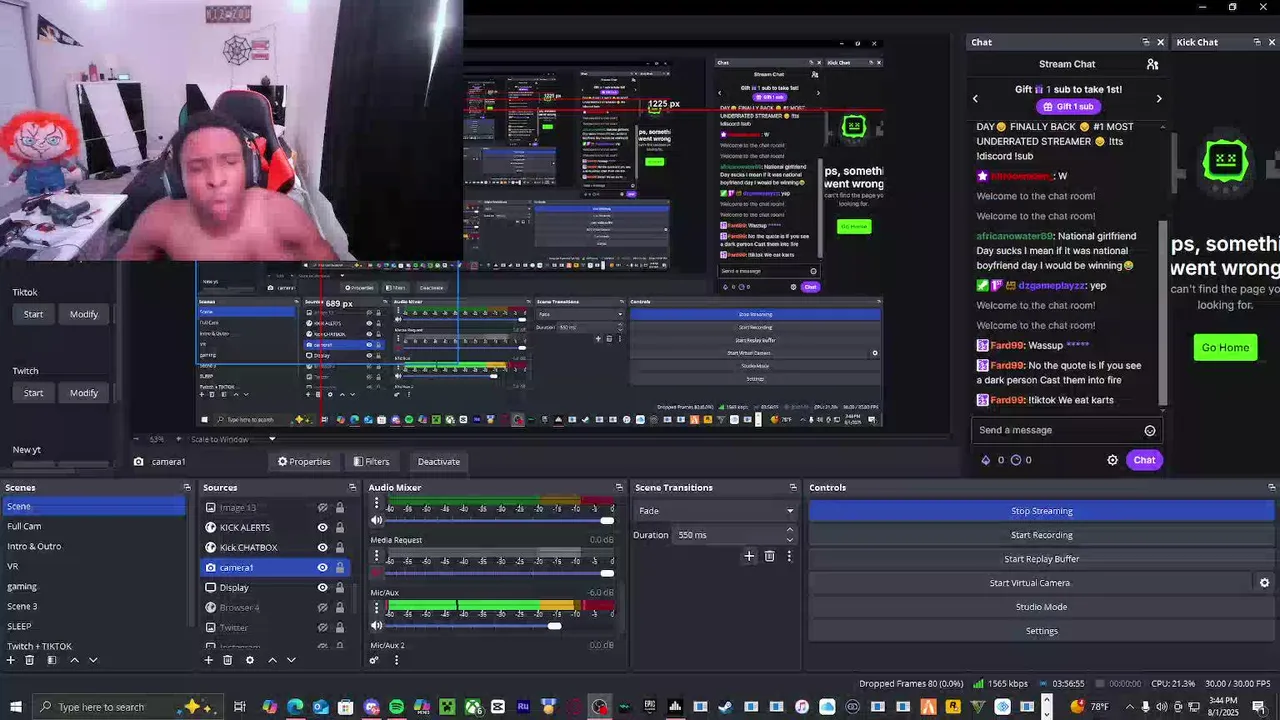Image resolution: width=1280 pixels, height=720 pixels.
Task: Show the Image 13 source
Action: (322, 507)
